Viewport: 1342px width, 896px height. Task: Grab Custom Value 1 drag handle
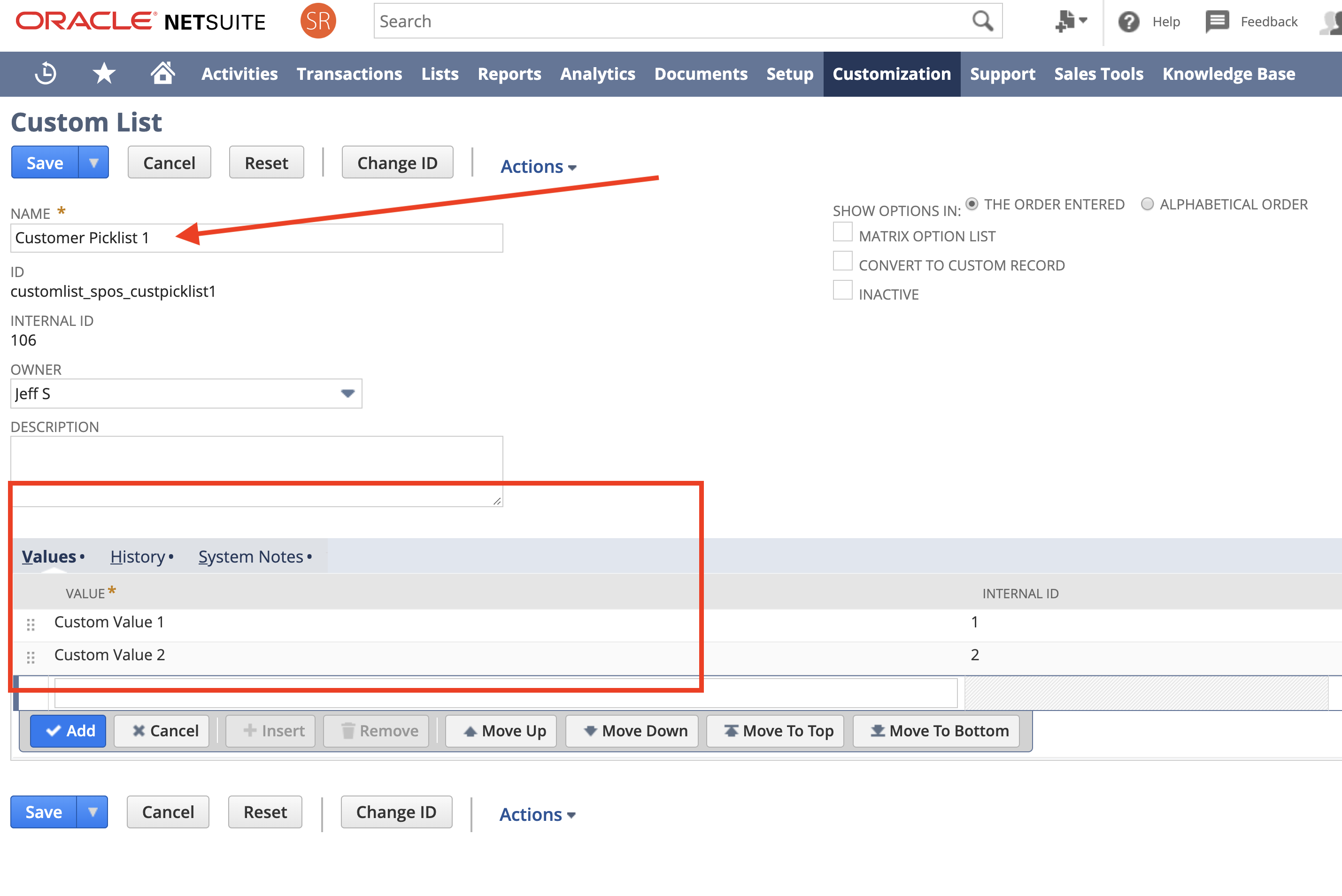31,624
